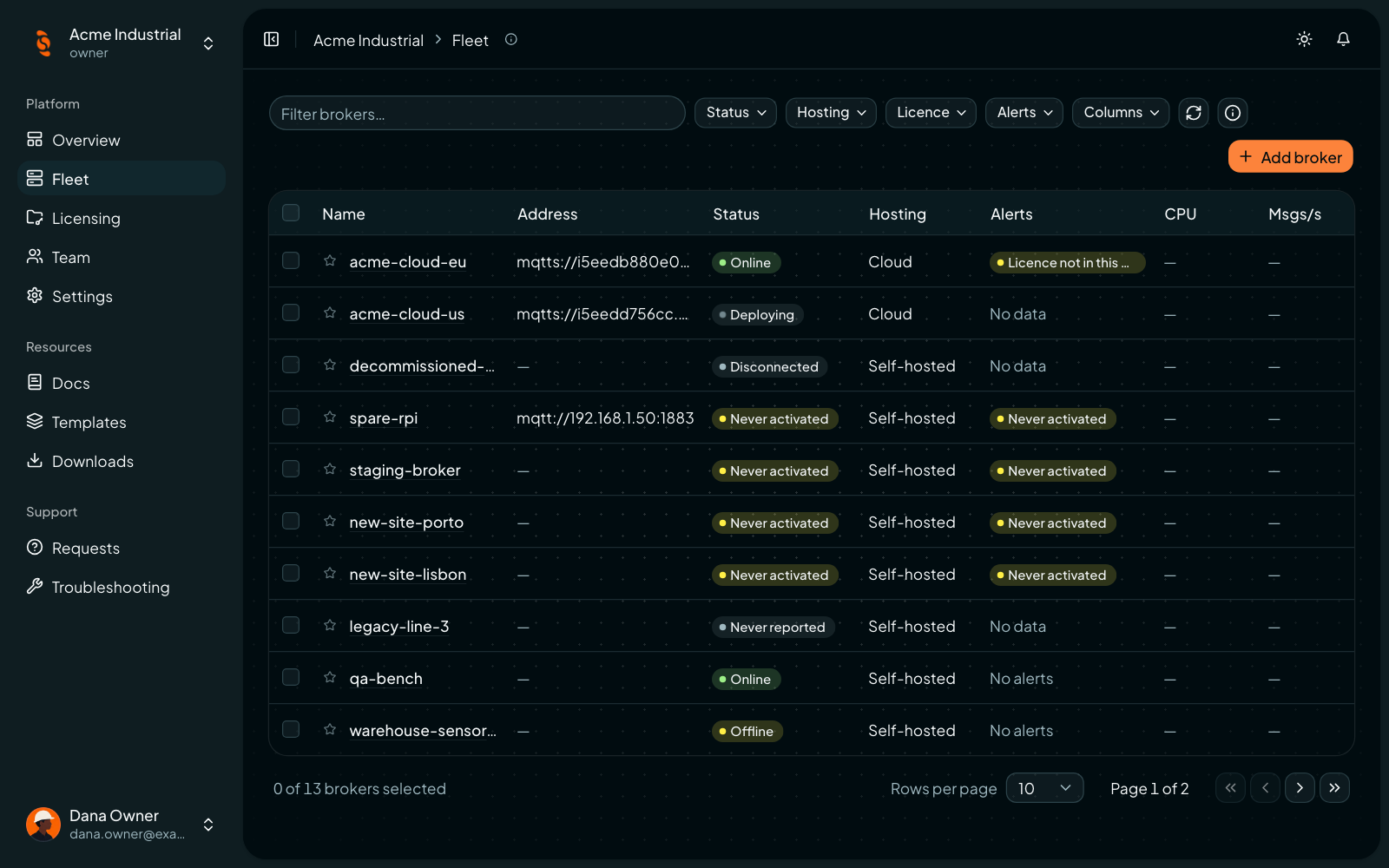Go to next page arrow

[x=1300, y=788]
